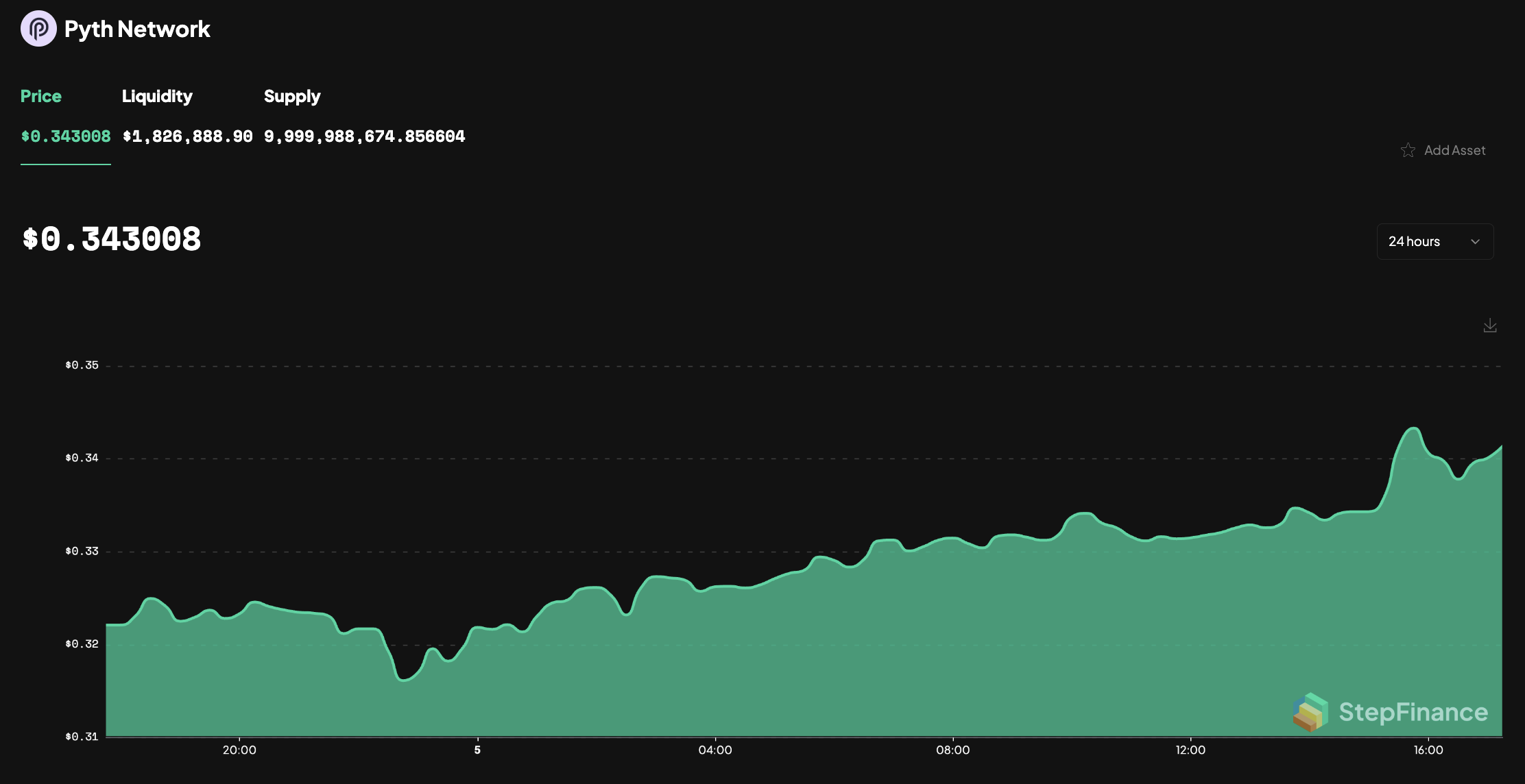Click the download chart icon
This screenshot has width=1525, height=784.
(x=1490, y=326)
